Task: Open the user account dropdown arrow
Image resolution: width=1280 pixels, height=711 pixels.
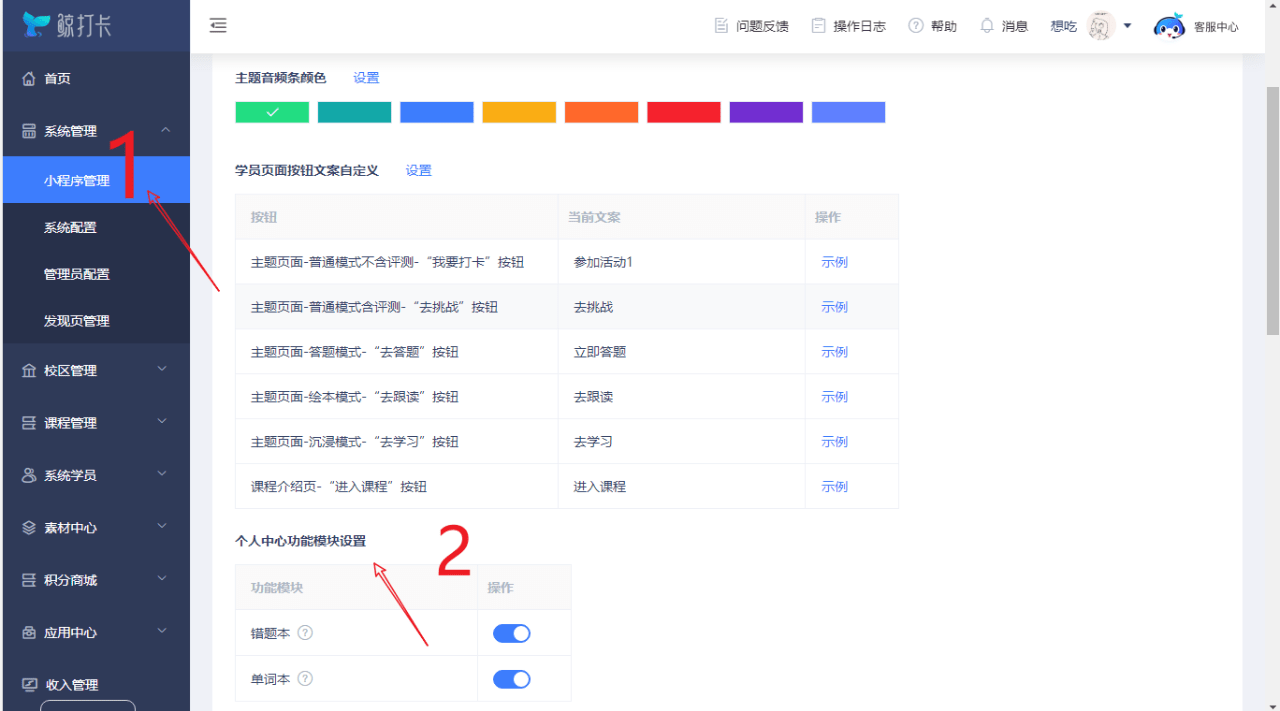Action: click(1127, 26)
